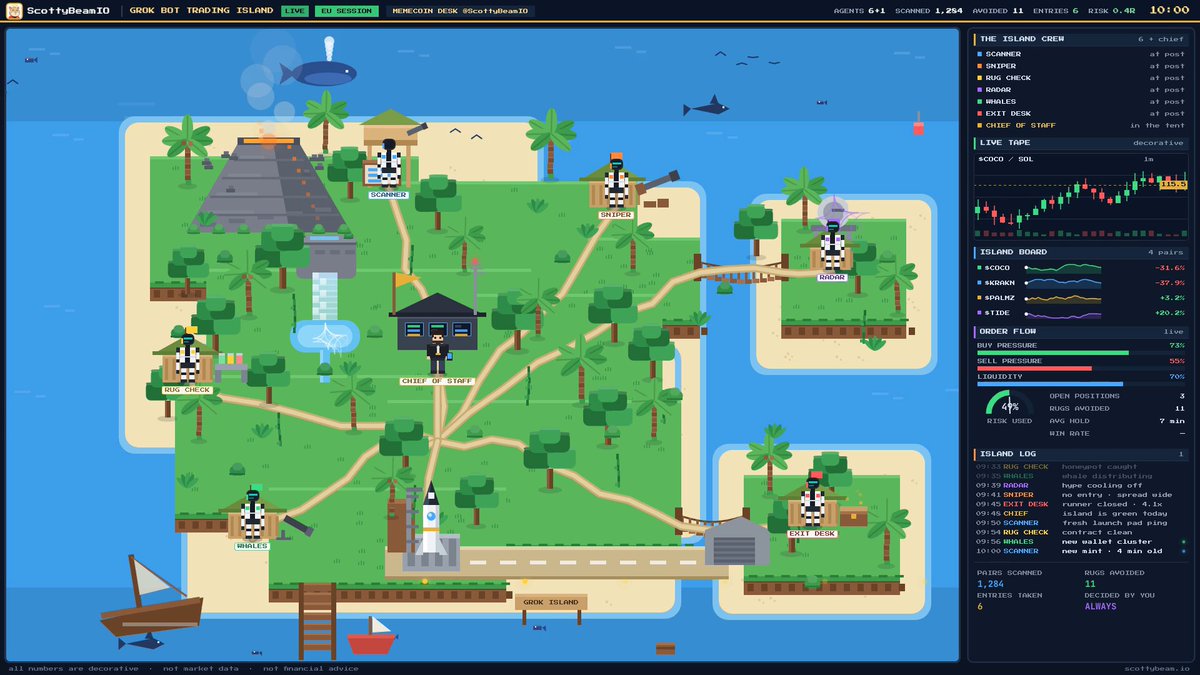Click the ScottyBeamIO logo icon
The width and height of the screenshot is (1200, 675).
(14, 11)
